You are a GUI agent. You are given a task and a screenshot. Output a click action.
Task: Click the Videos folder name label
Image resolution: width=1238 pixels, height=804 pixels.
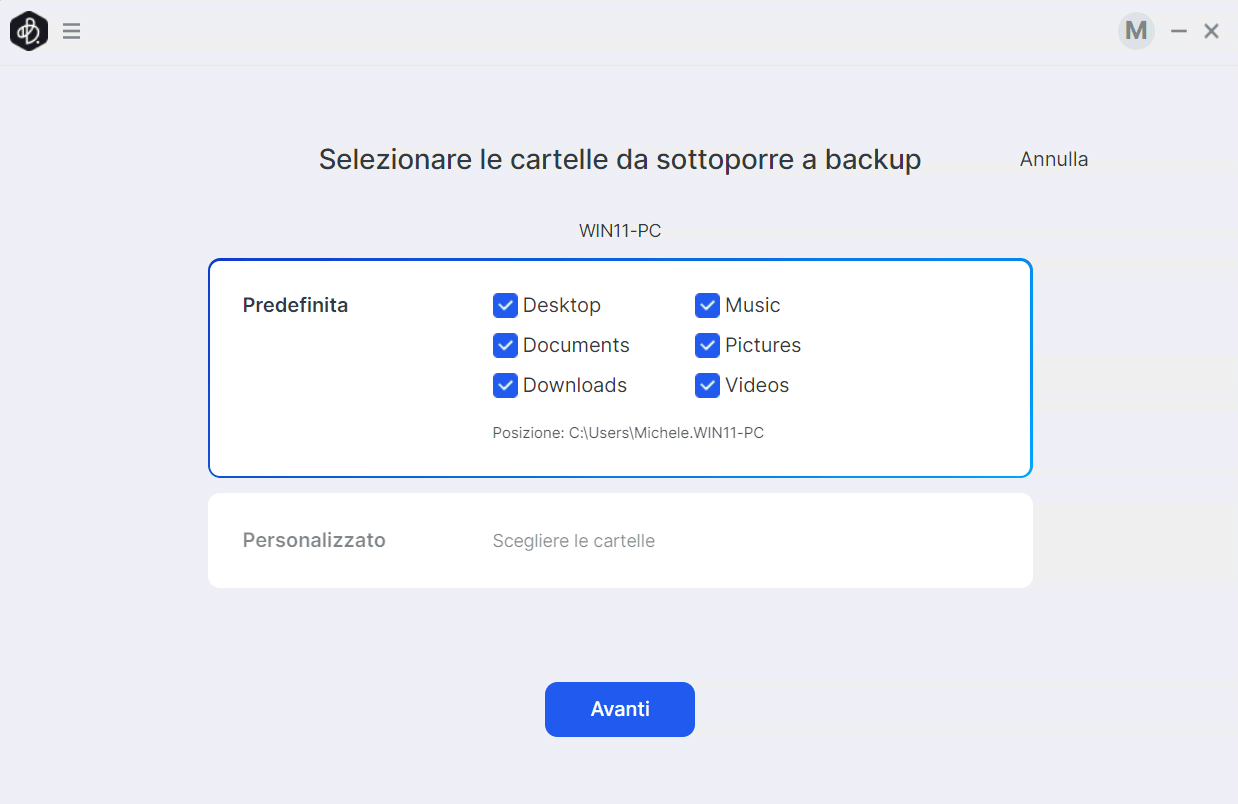point(757,385)
